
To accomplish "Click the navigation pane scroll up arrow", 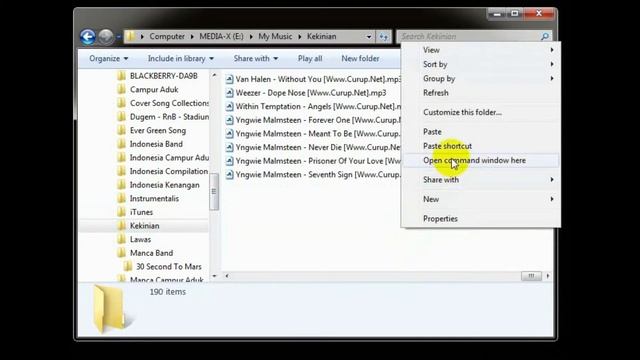I will click(x=214, y=75).
